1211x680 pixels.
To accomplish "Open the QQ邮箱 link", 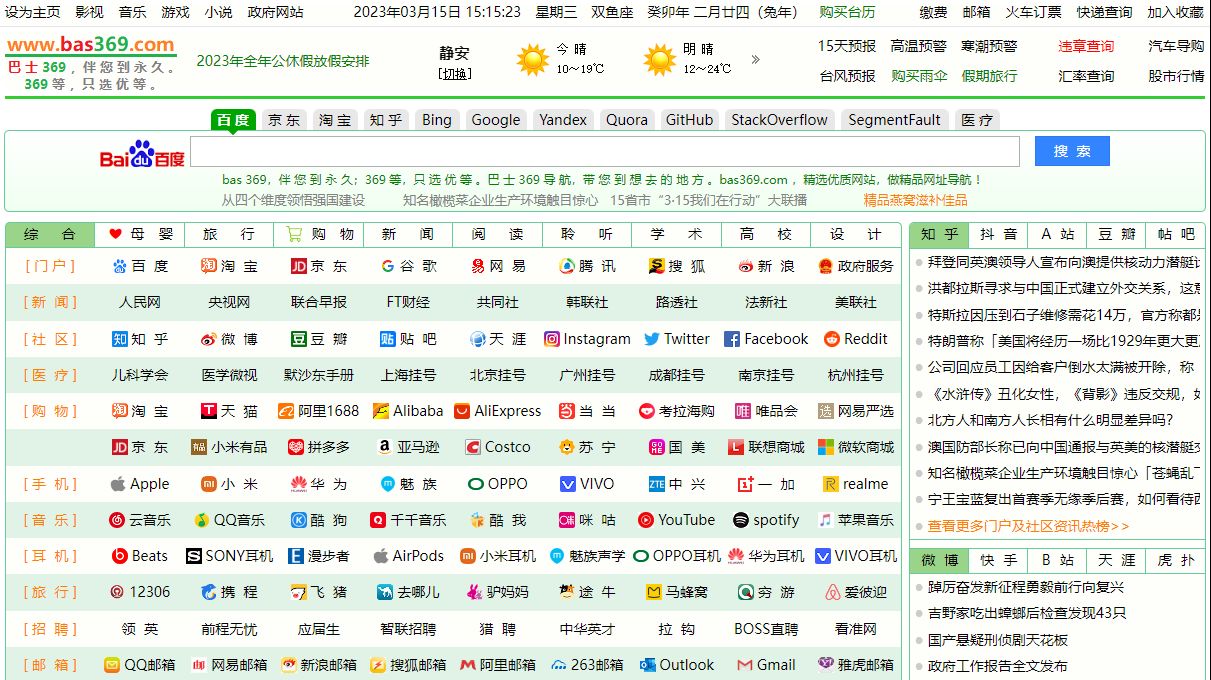I will pyautogui.click(x=140, y=665).
